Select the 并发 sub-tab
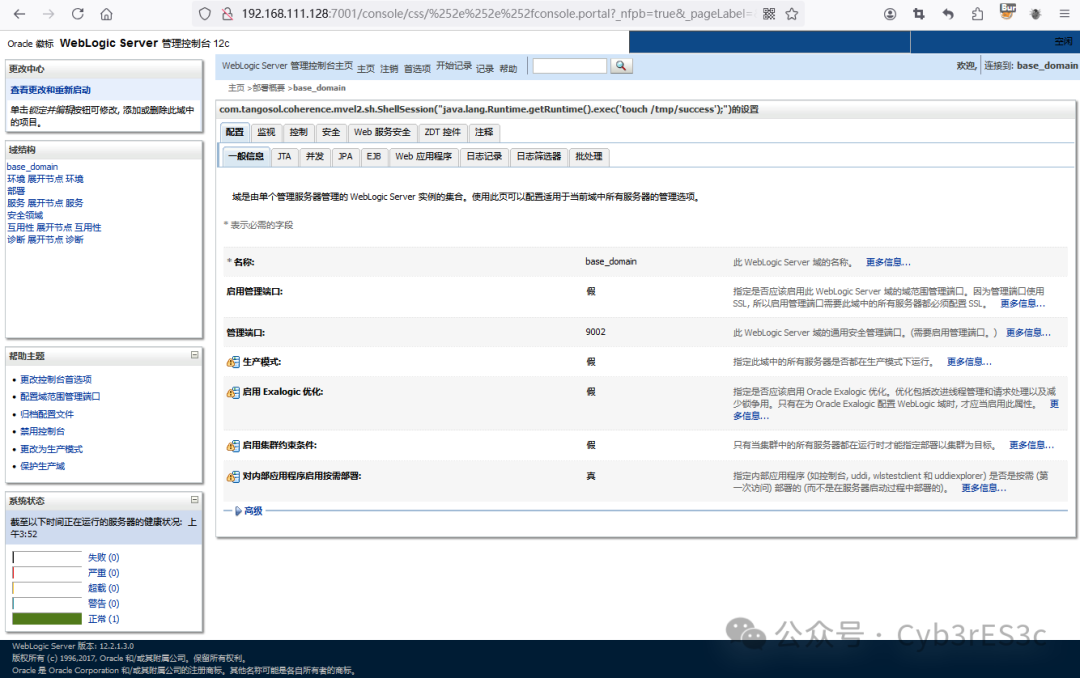The image size is (1080, 678). point(315,156)
